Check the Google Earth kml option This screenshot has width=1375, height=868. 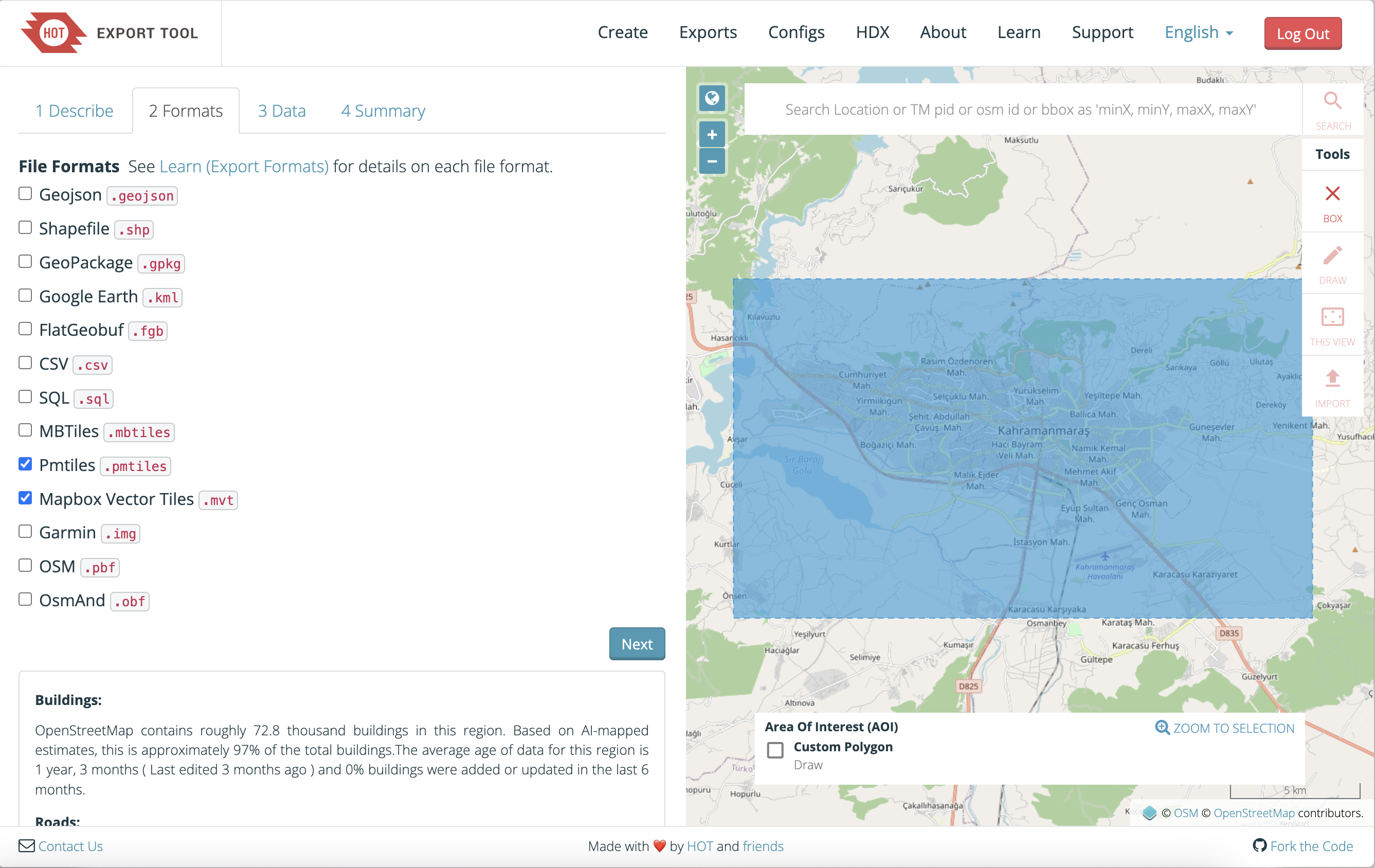[25, 295]
